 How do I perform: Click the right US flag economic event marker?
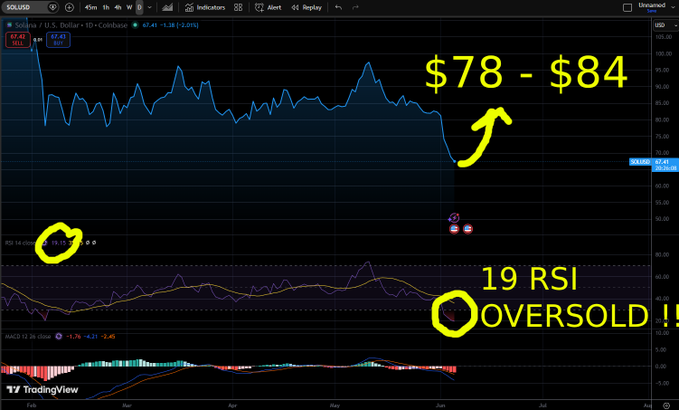pyautogui.click(x=468, y=229)
